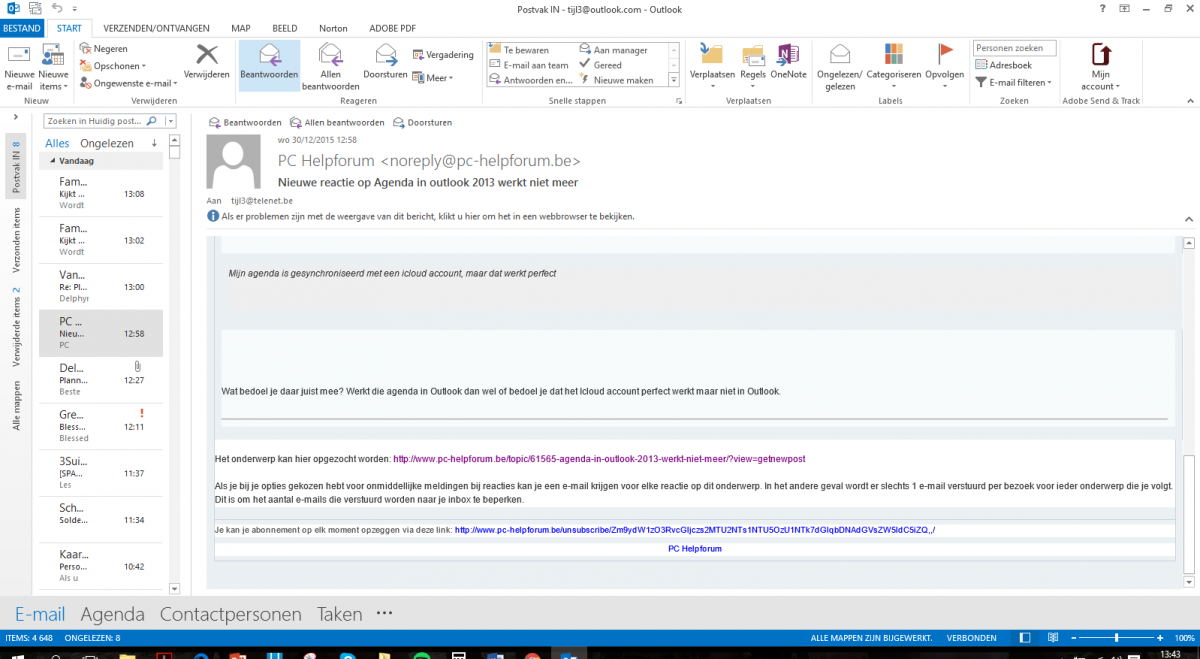Click Allen beantwoorden in the reading pane

tap(337, 122)
